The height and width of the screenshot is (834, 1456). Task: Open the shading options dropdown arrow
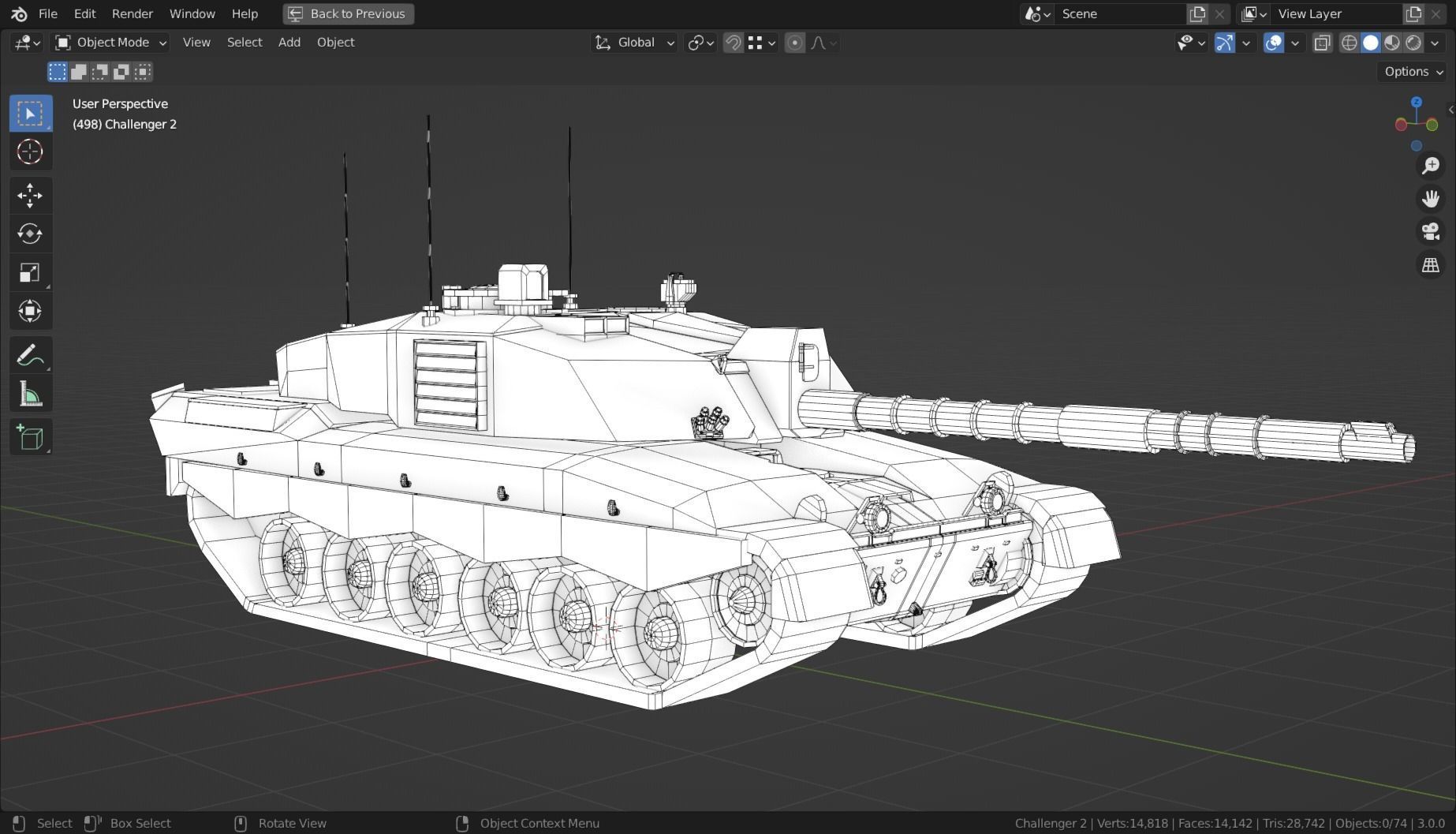pos(1435,43)
